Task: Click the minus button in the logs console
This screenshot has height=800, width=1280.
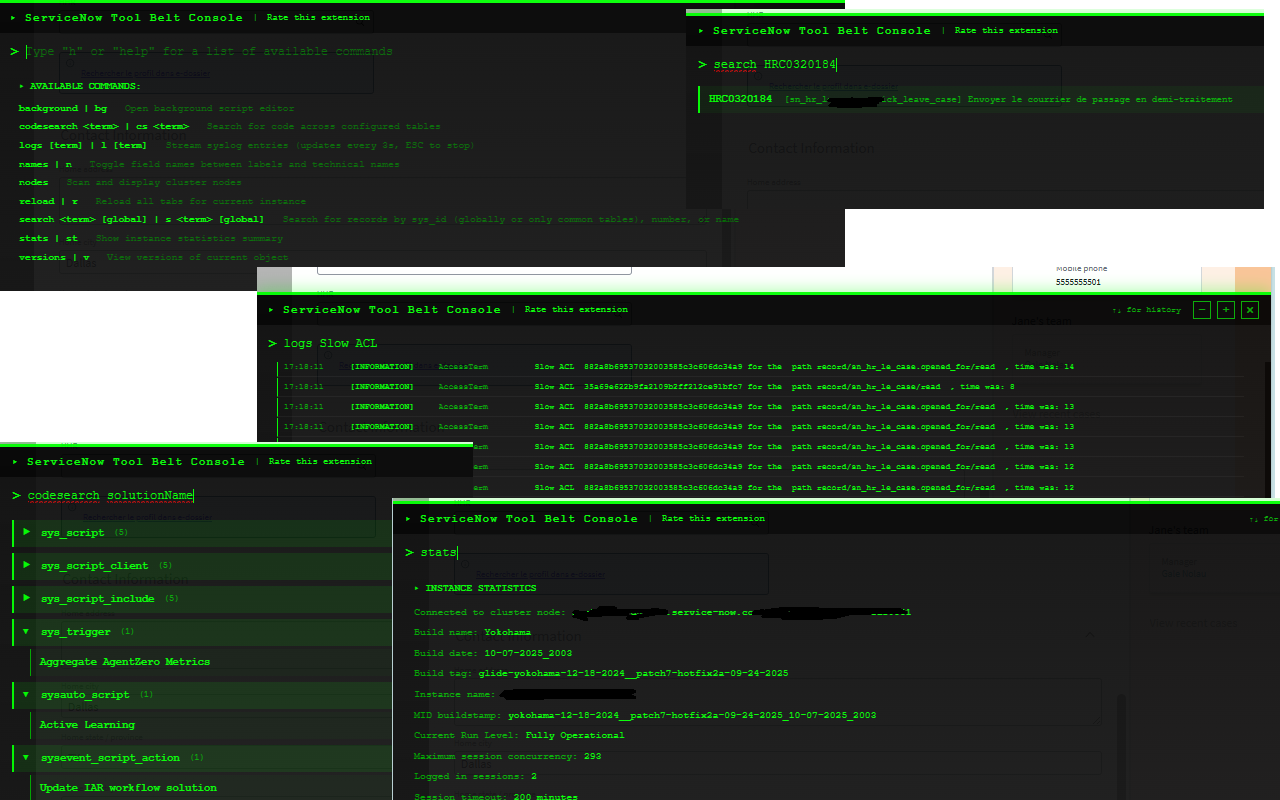Action: 1202,310
